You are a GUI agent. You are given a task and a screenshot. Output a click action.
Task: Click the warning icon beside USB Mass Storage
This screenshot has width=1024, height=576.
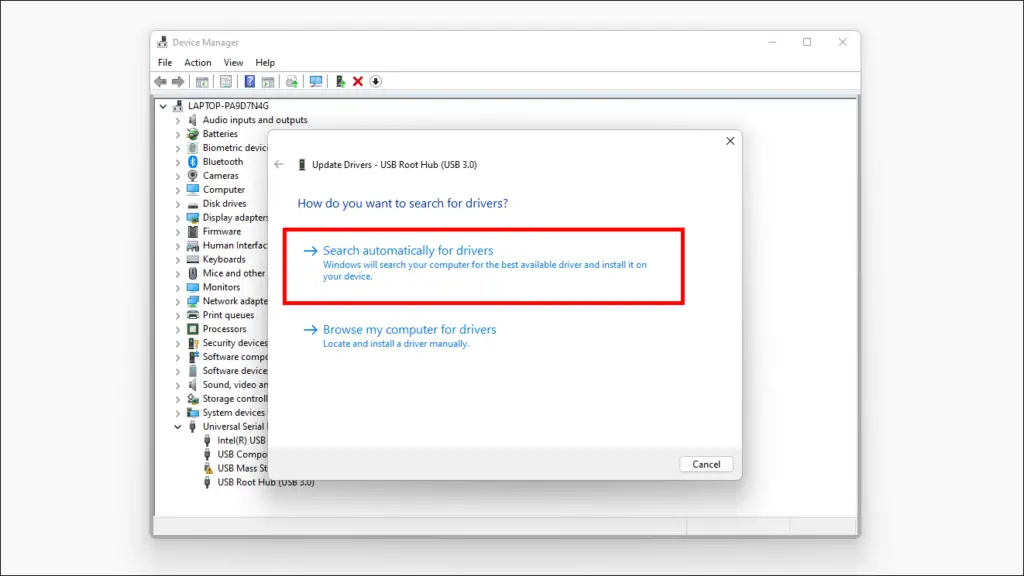pyautogui.click(x=208, y=468)
